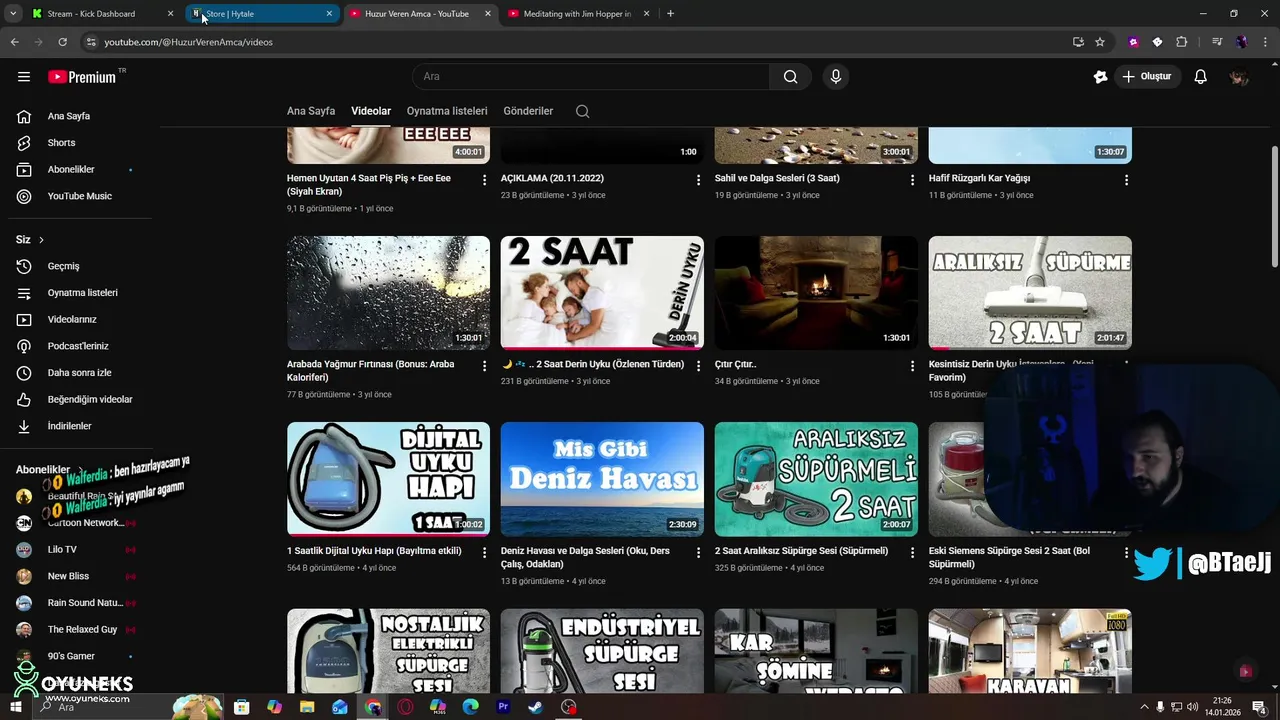The height and width of the screenshot is (720, 1280).
Task: Switch to Ana Sayfa channel tab
Action: pos(311,111)
